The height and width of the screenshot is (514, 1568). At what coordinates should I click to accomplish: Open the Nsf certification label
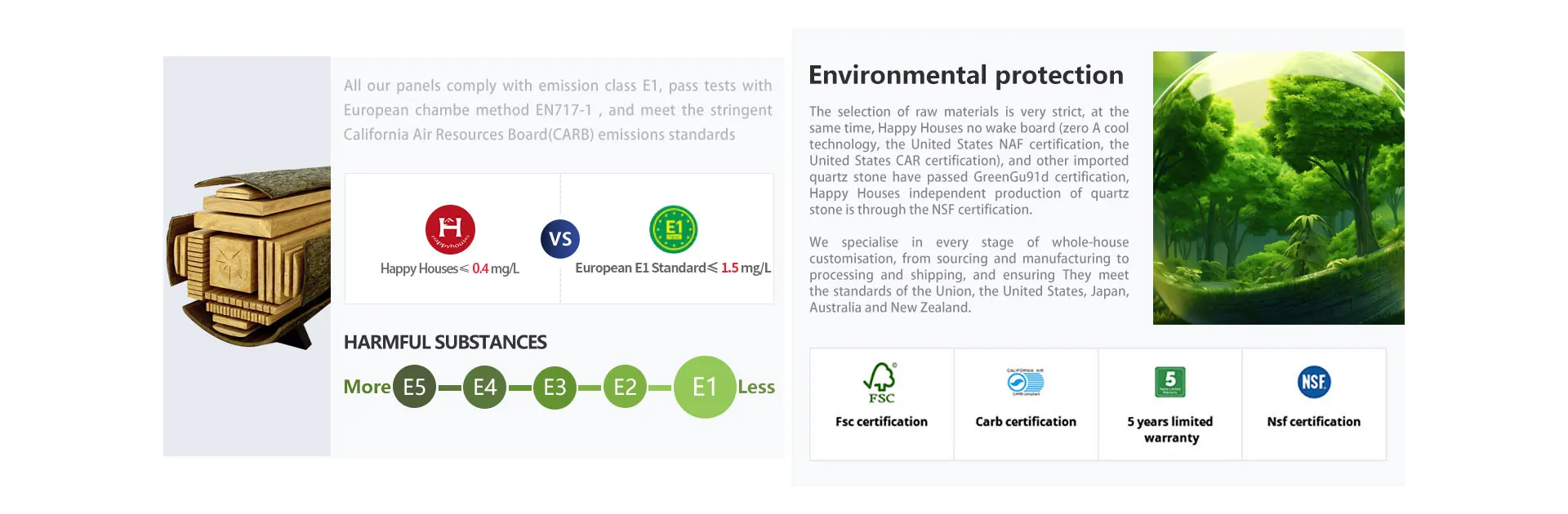(1314, 422)
